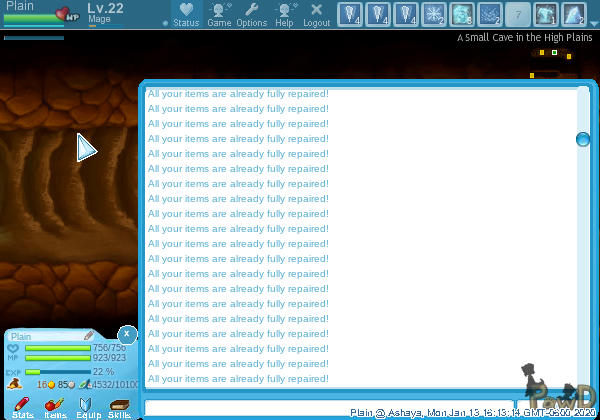
Task: Open the Help menu
Action: pyautogui.click(x=285, y=14)
